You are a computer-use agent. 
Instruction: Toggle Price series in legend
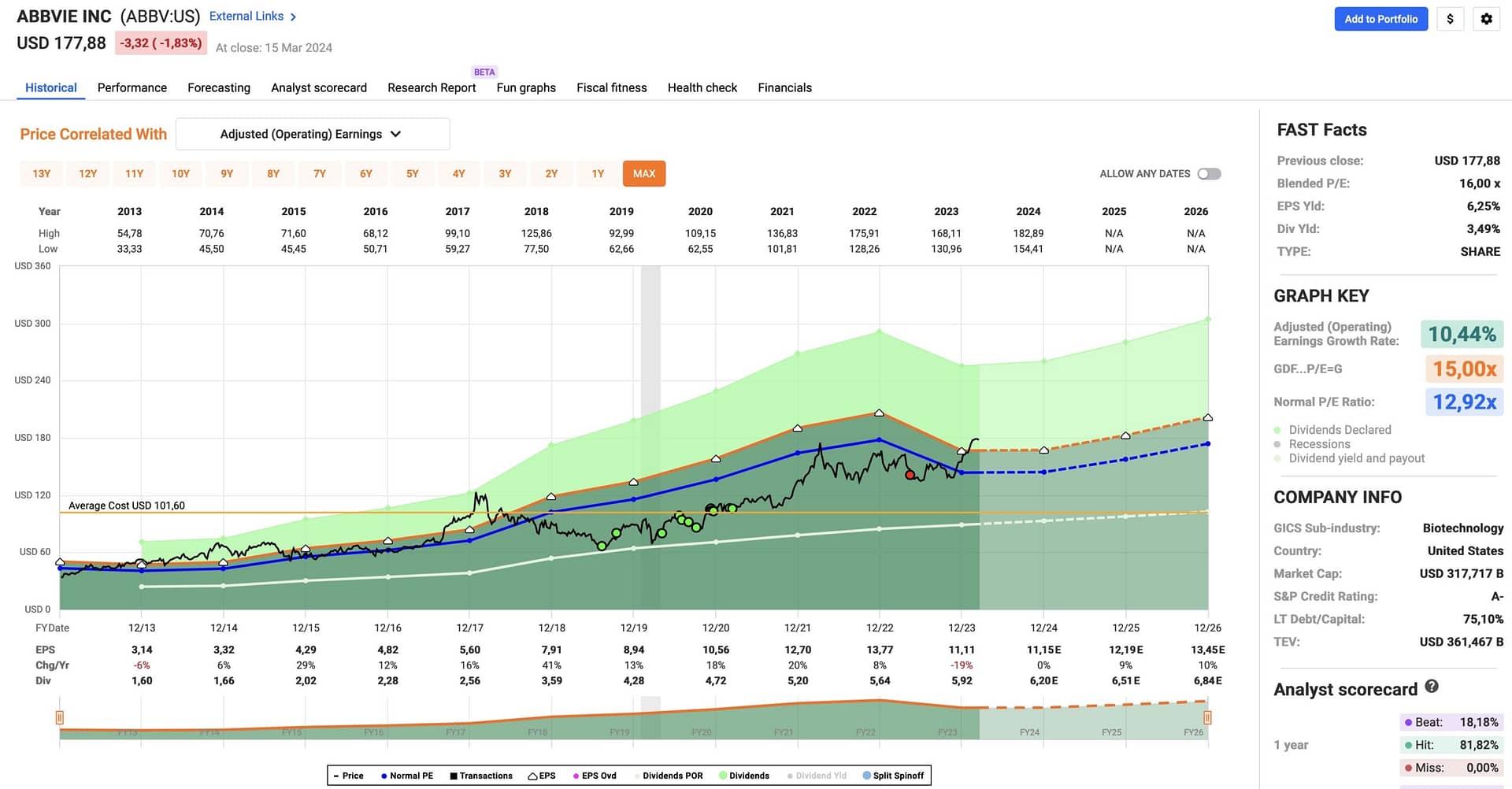coord(348,776)
